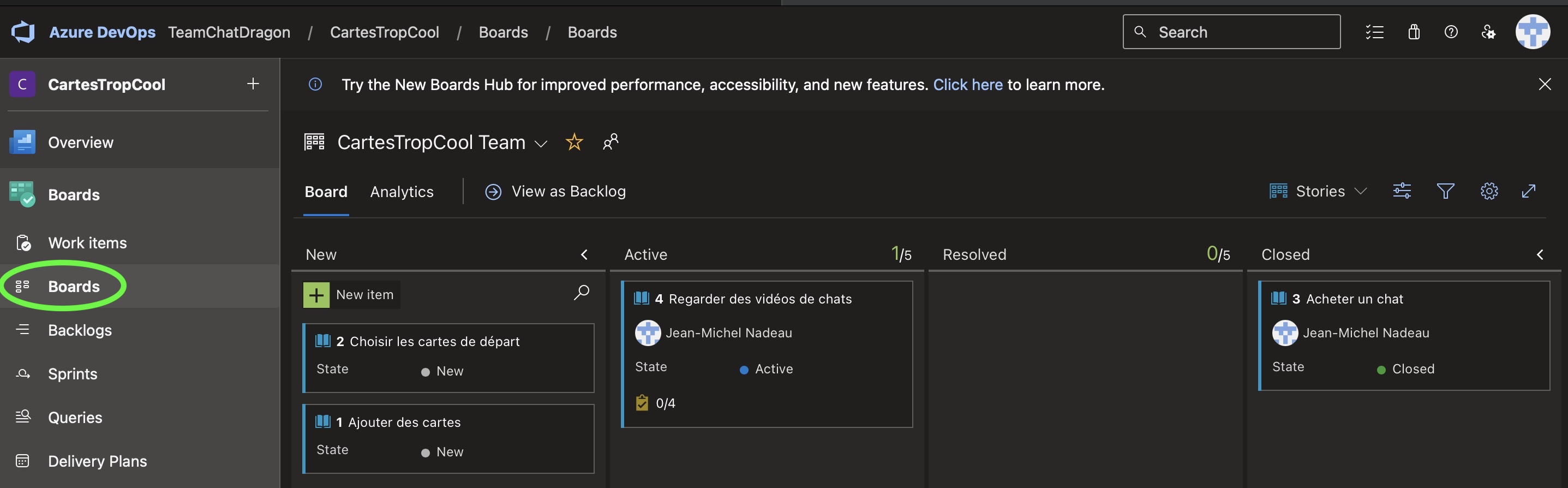Click the board grid icon beside team name
This screenshot has width=1568, height=488.
314,142
